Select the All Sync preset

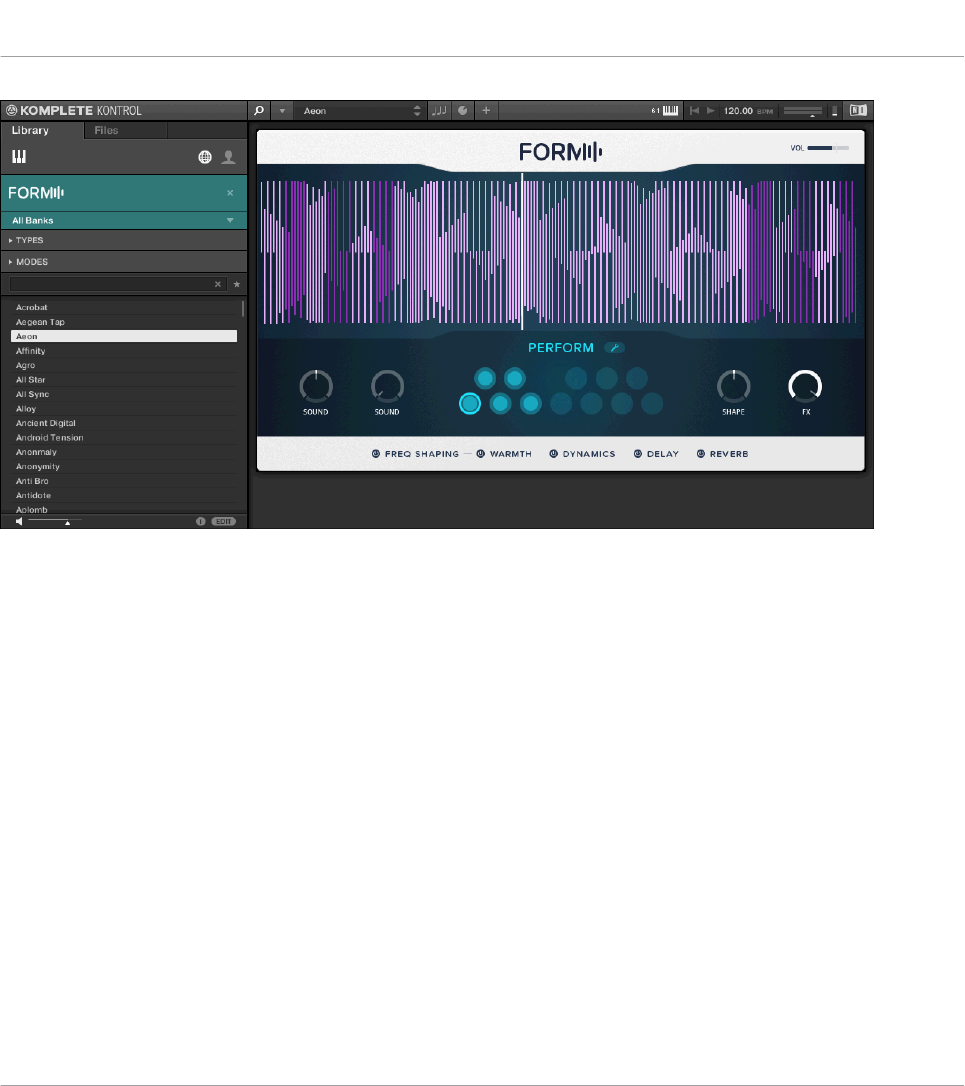point(124,394)
